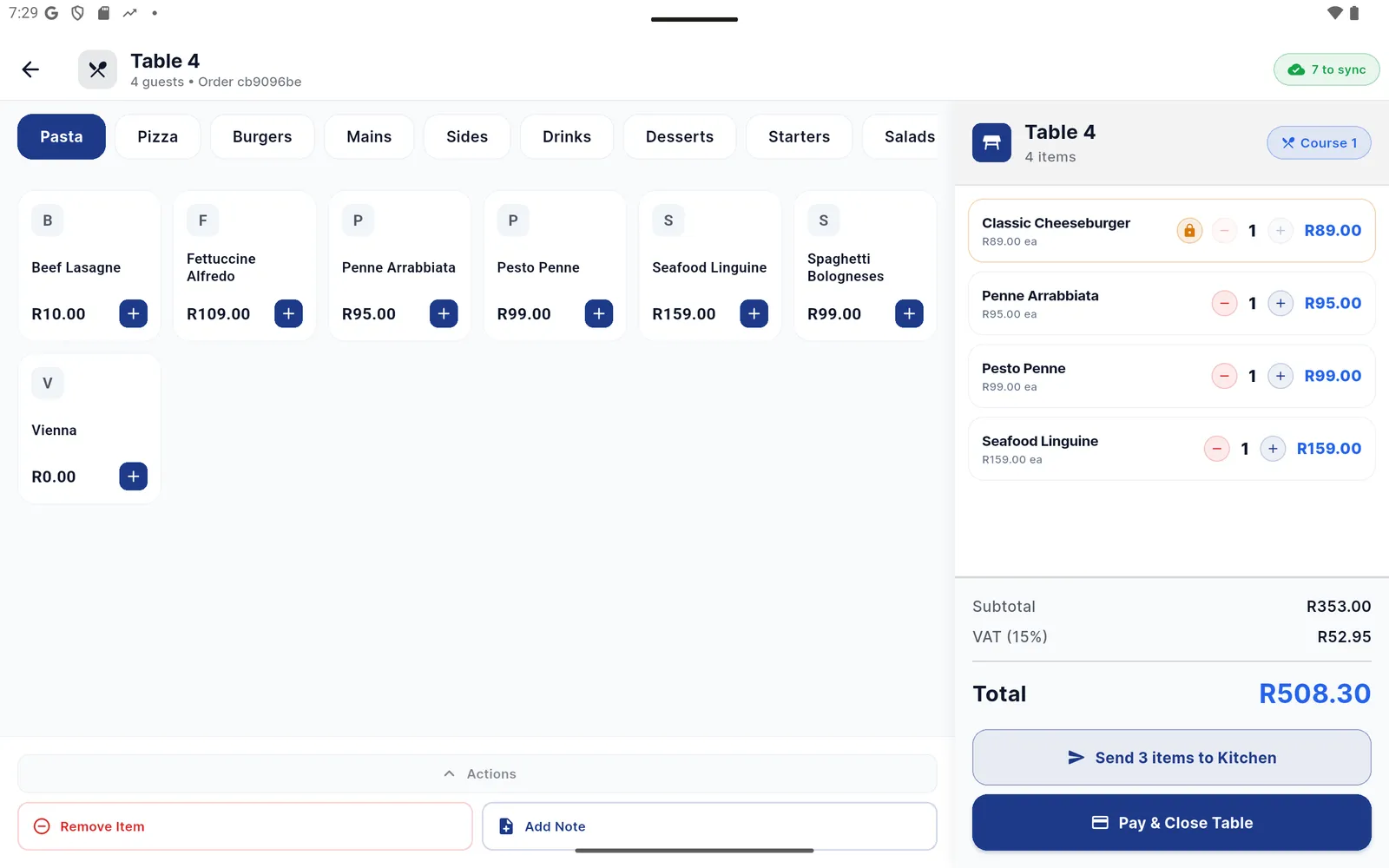Add Spaghetti Bologneses to the order
The height and width of the screenshot is (868, 1389).
(x=909, y=313)
